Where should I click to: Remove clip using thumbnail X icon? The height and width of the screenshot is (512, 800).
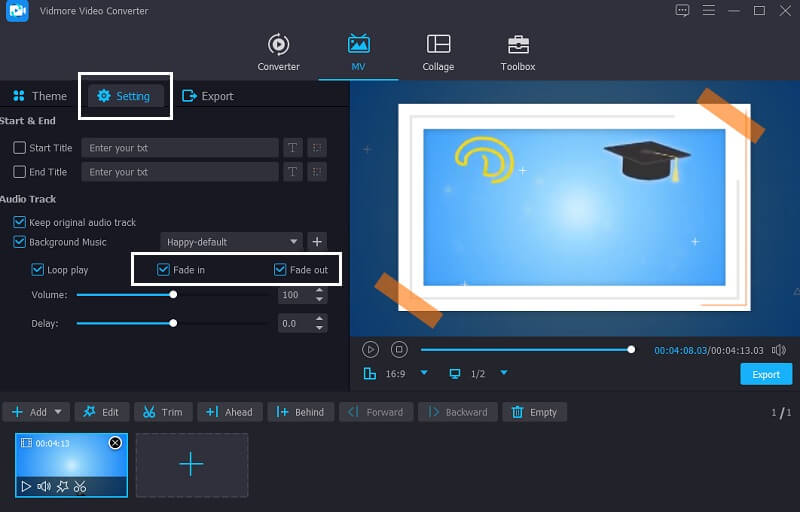pos(115,443)
